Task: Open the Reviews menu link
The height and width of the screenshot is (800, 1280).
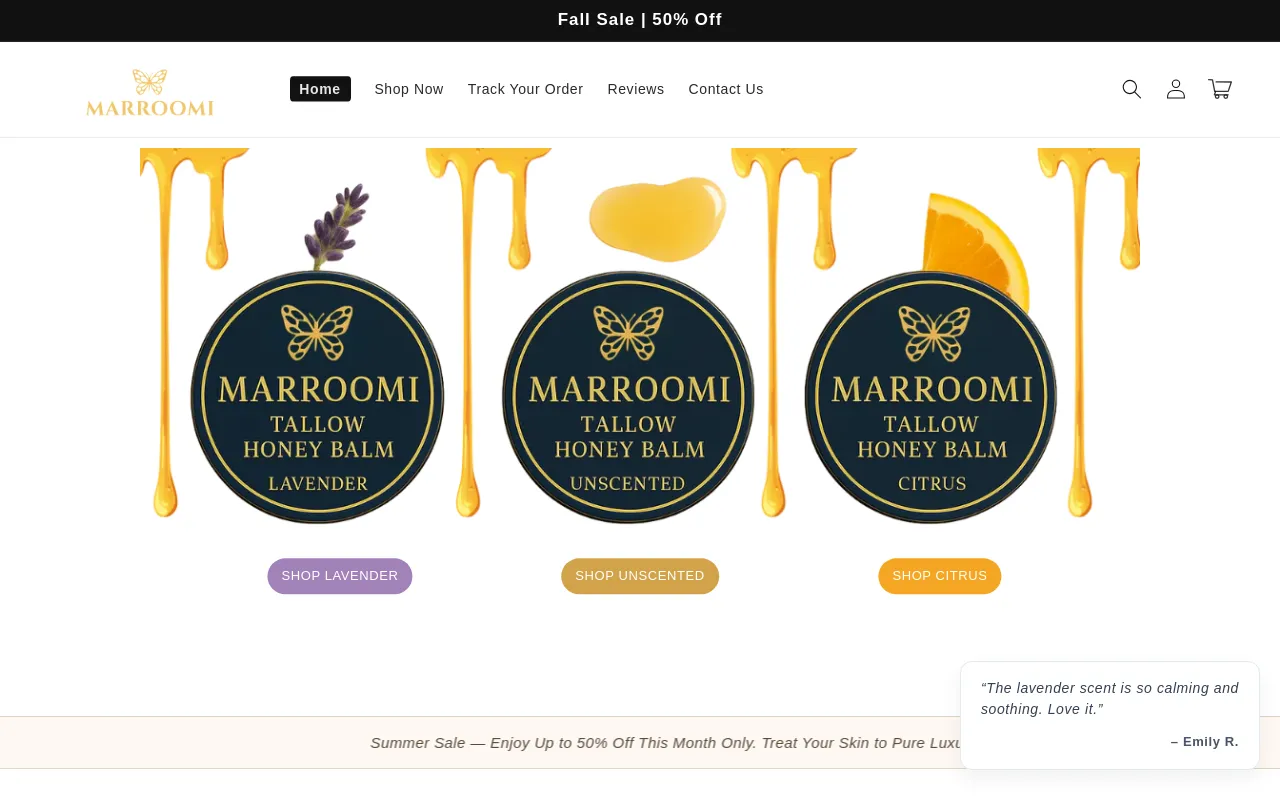Action: pos(636,89)
